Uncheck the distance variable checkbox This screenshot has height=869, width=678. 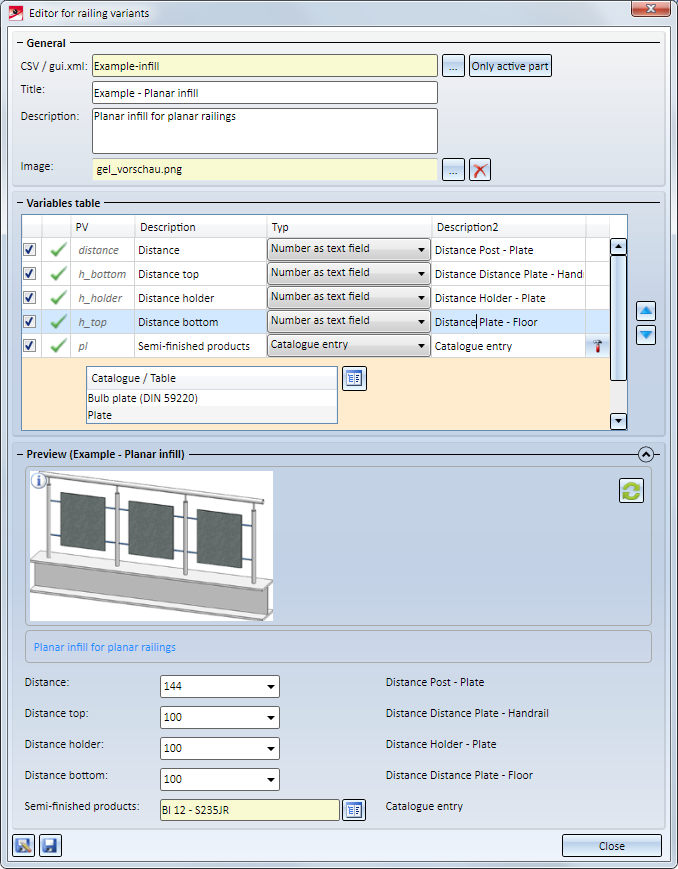point(29,250)
